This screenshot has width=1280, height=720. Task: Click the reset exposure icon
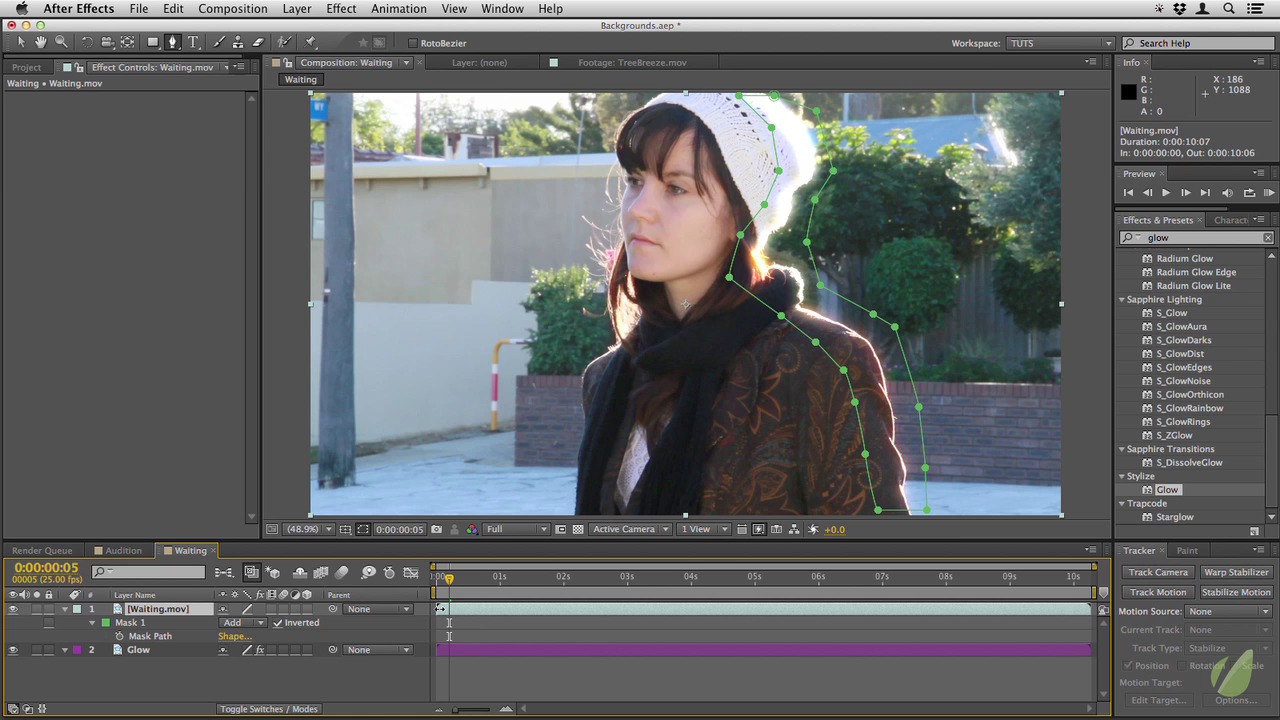(813, 529)
